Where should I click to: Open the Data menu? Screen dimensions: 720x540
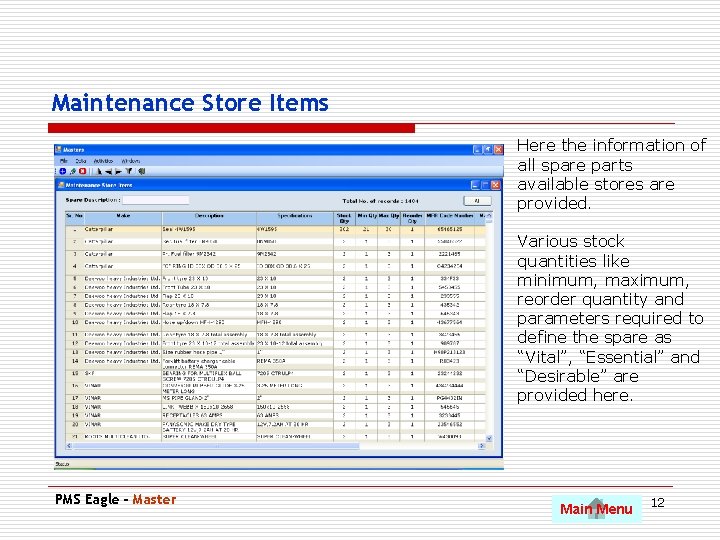pyautogui.click(x=81, y=161)
